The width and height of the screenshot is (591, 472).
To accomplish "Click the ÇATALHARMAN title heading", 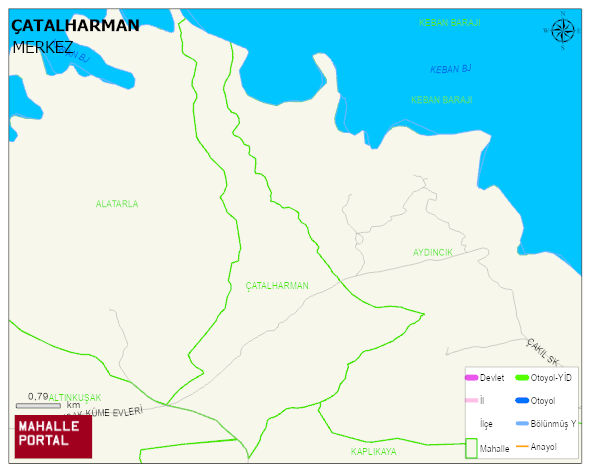I will click(75, 26).
